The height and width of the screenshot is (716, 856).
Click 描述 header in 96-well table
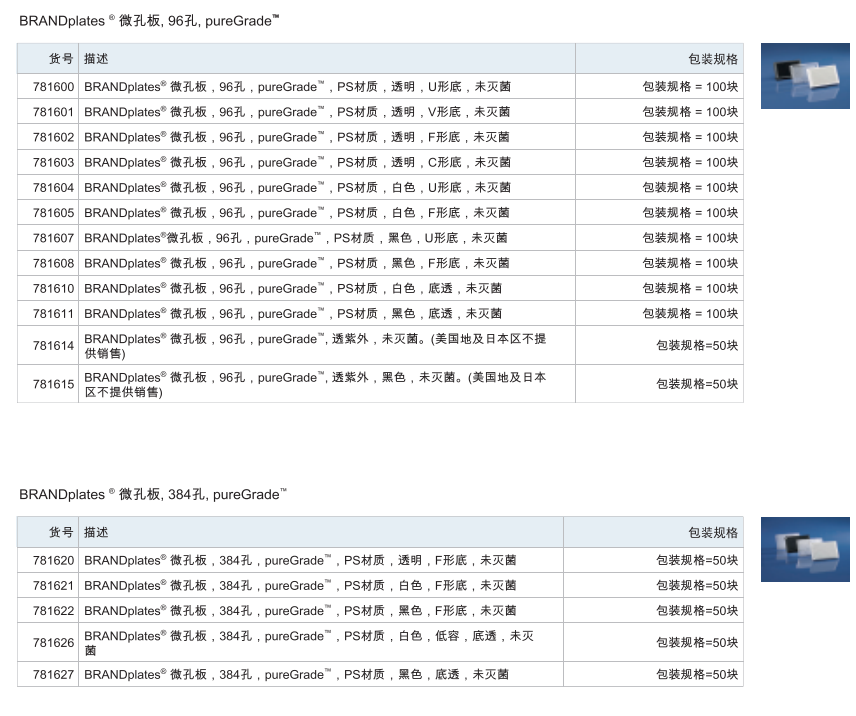click(x=96, y=58)
